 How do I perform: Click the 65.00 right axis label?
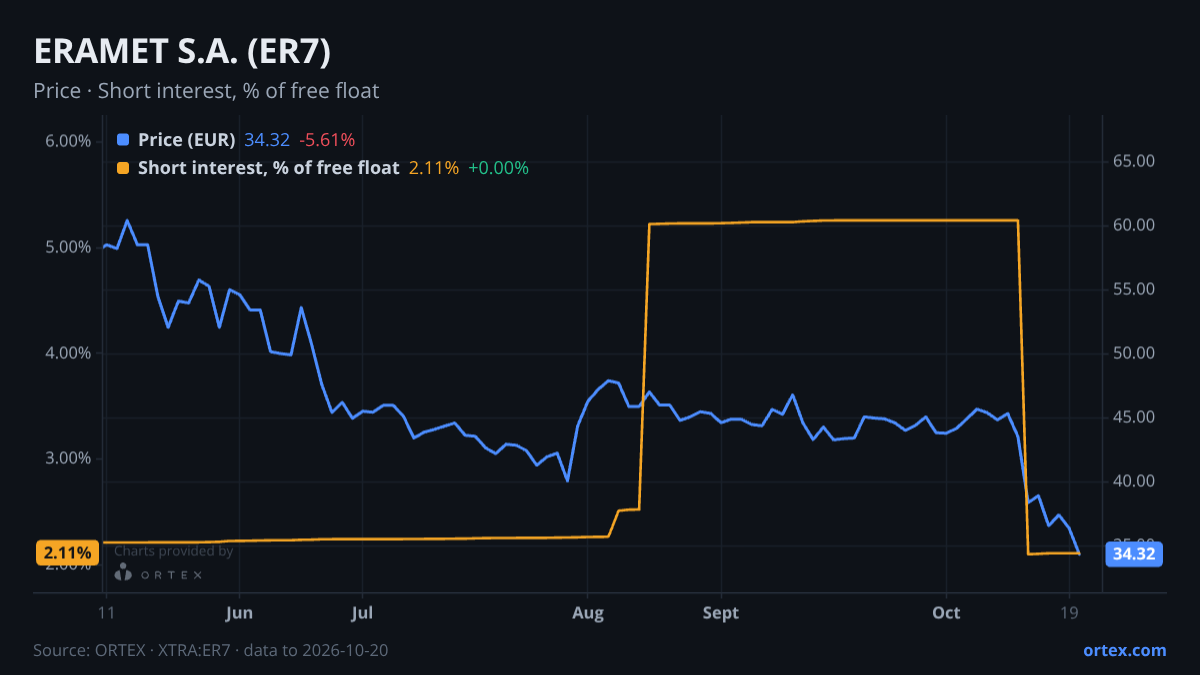(1134, 161)
